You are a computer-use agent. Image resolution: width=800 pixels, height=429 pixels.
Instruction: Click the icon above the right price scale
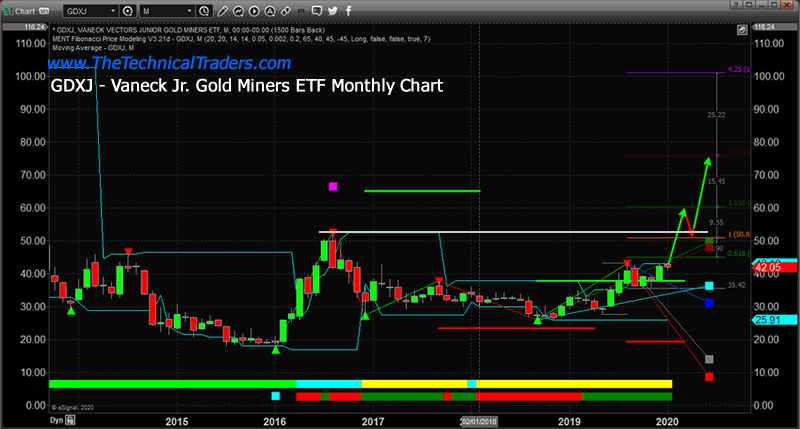[742, 30]
